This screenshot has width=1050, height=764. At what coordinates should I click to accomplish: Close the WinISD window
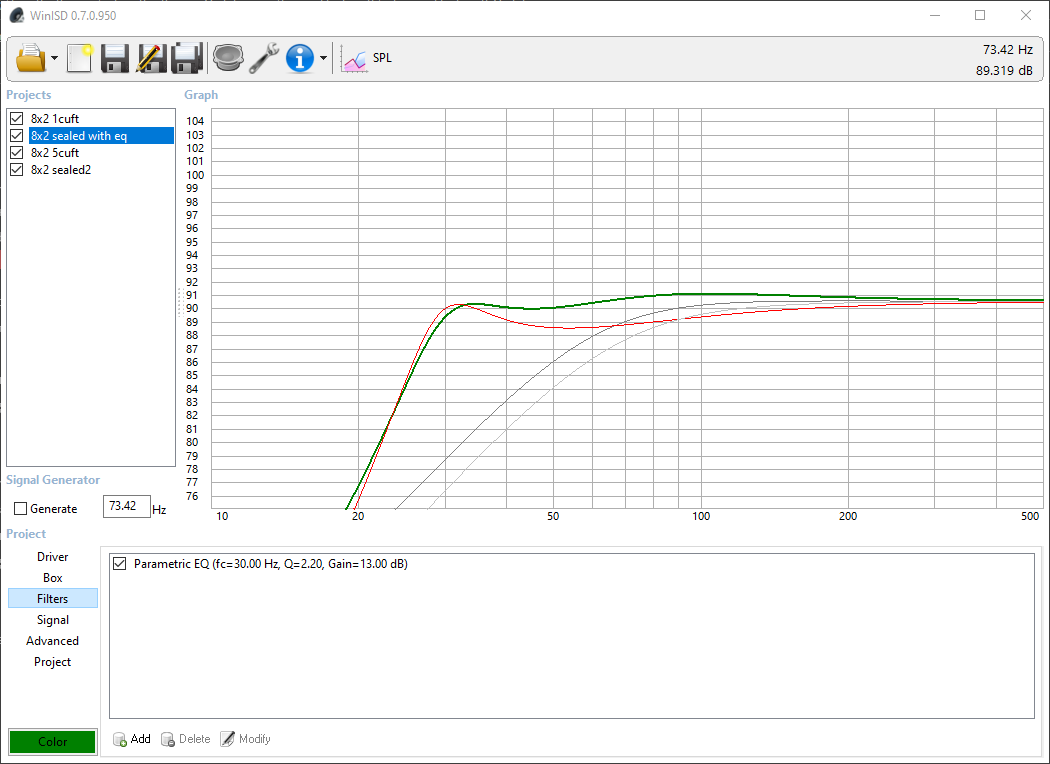1026,15
